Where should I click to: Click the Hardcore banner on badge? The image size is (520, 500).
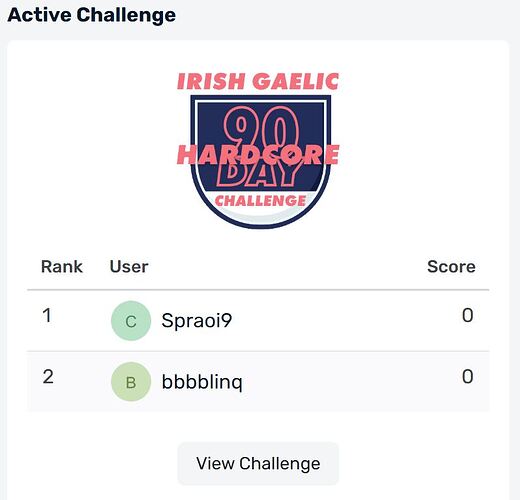point(258,155)
